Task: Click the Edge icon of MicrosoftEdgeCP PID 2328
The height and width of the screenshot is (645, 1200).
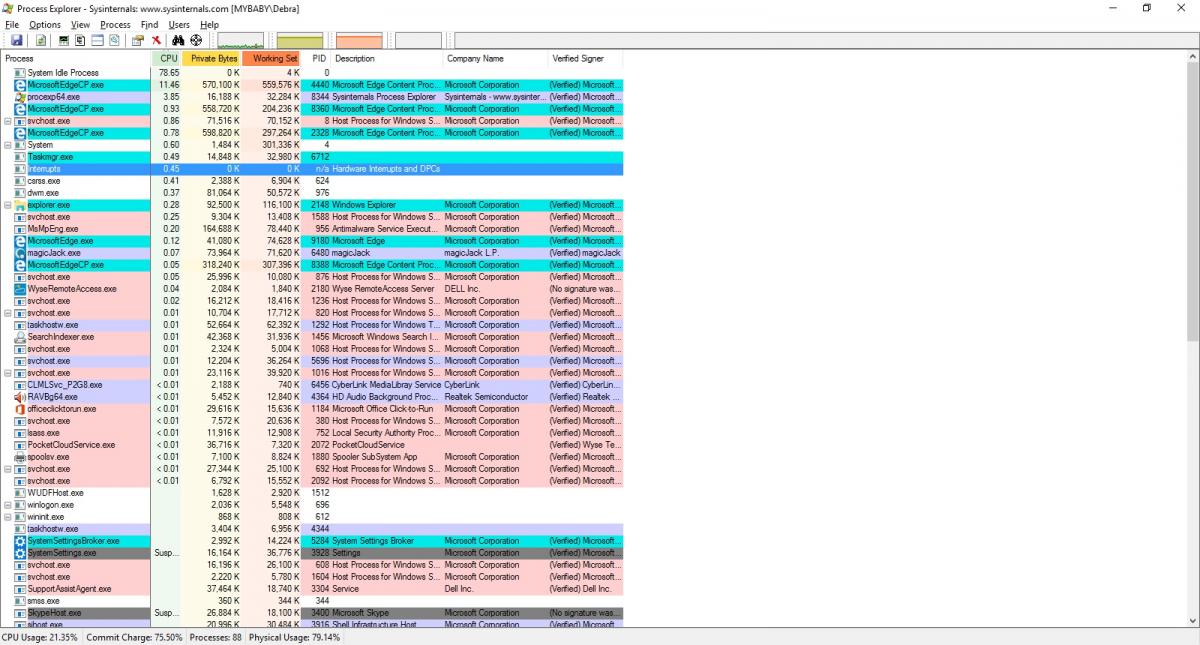Action: pos(20,133)
